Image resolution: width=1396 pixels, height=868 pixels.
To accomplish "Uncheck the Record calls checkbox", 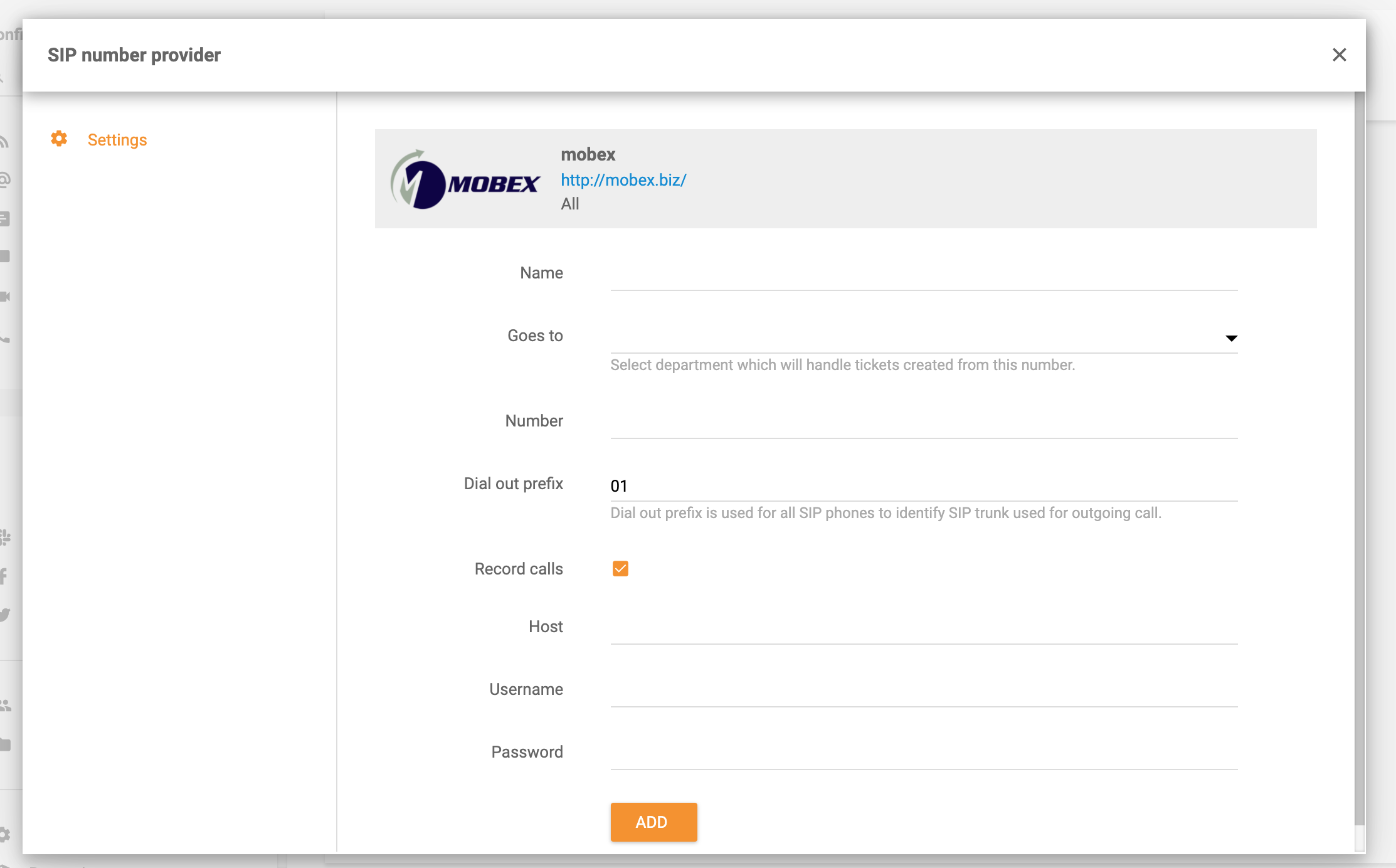I will [620, 568].
